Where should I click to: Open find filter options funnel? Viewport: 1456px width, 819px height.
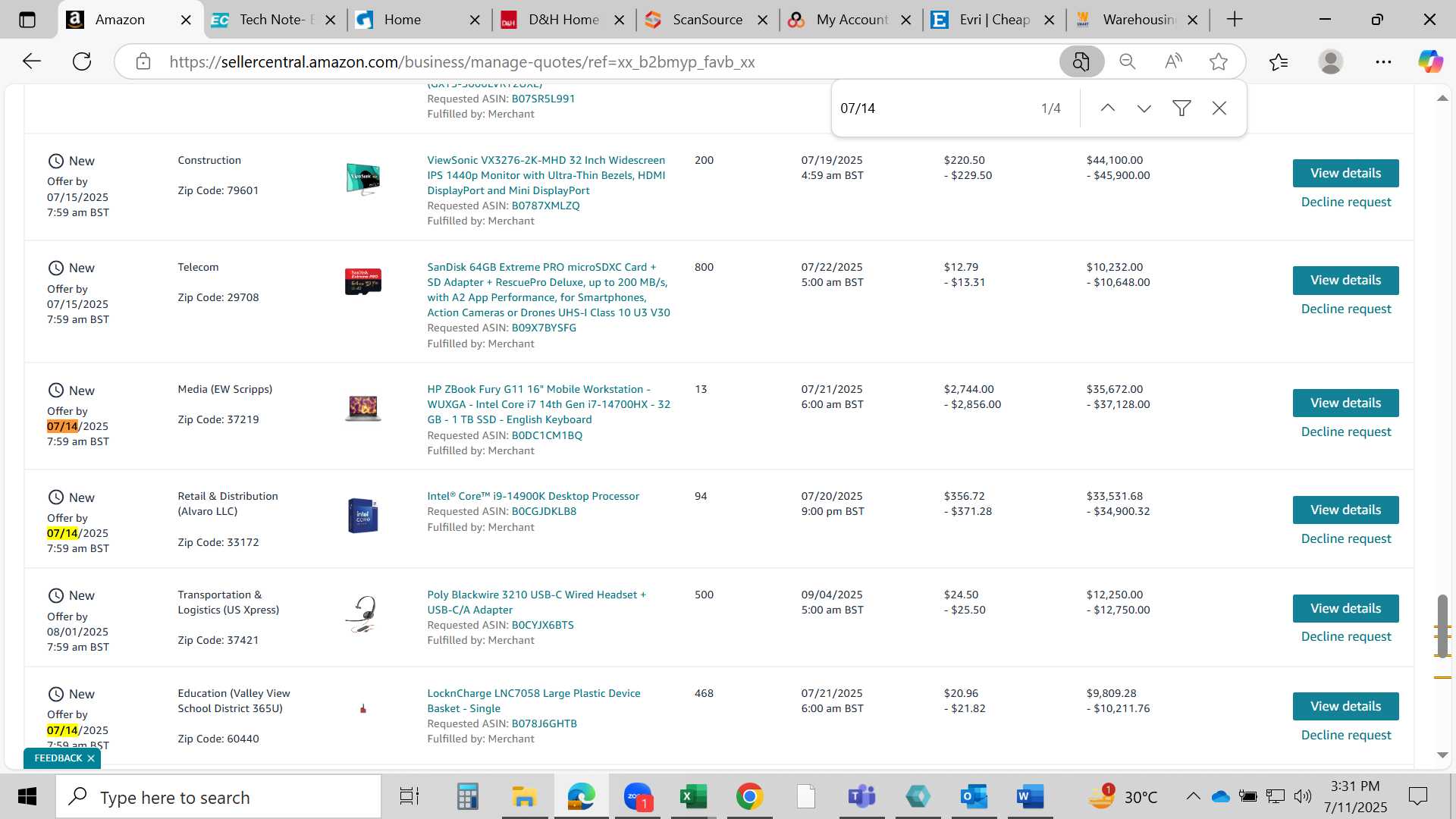pyautogui.click(x=1181, y=108)
